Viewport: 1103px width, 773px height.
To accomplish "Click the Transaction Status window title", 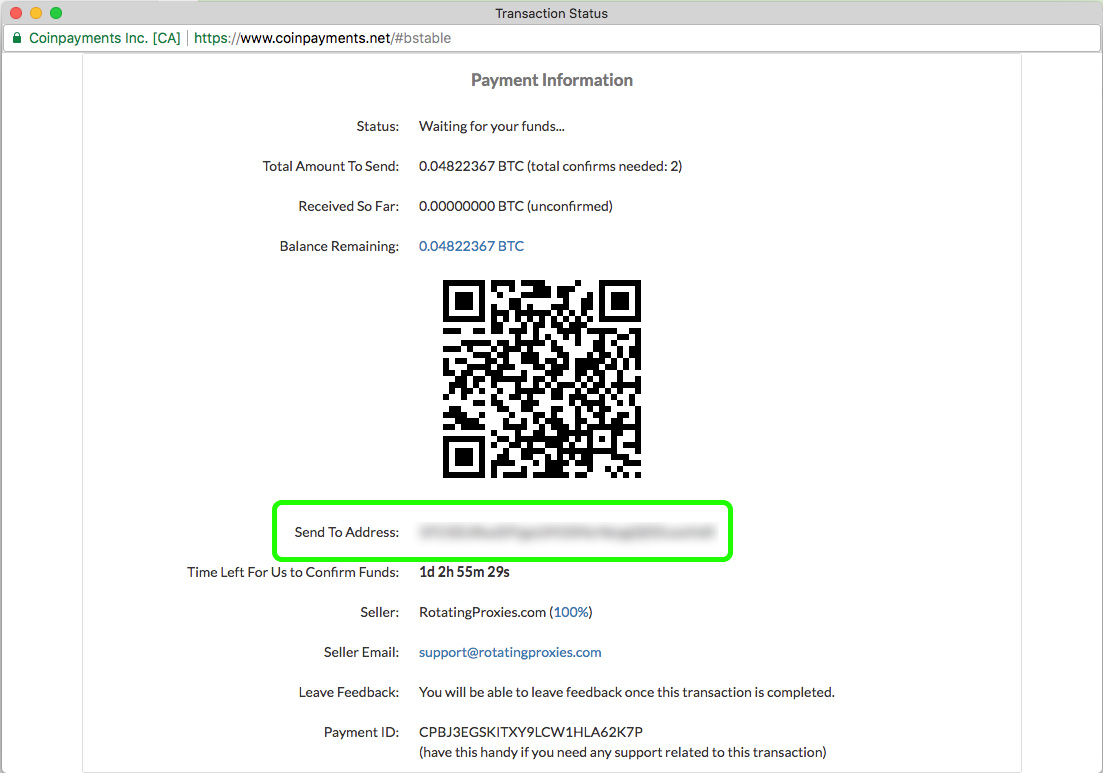I will pyautogui.click(x=552, y=13).
